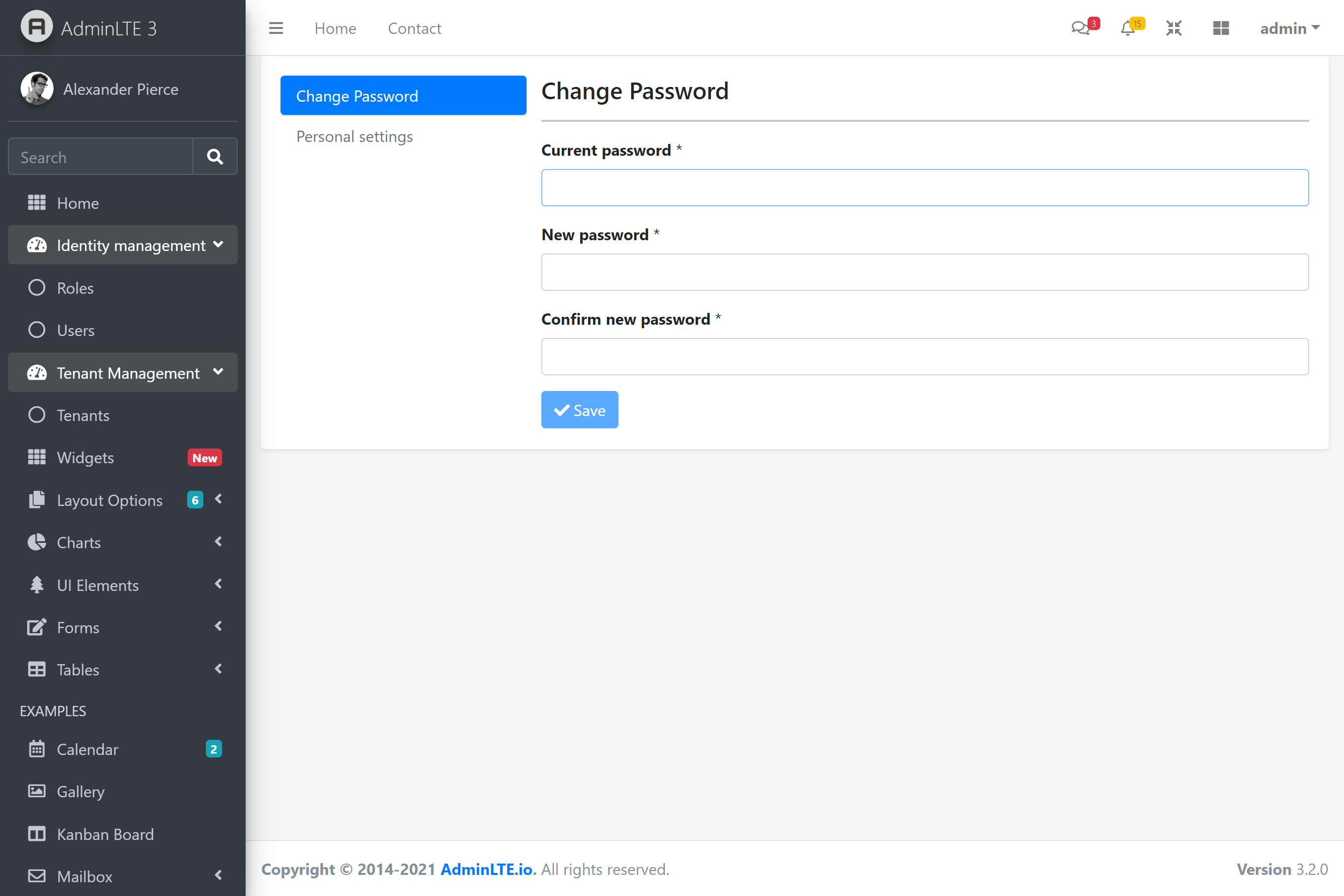Open the admin user dropdown

click(1289, 28)
